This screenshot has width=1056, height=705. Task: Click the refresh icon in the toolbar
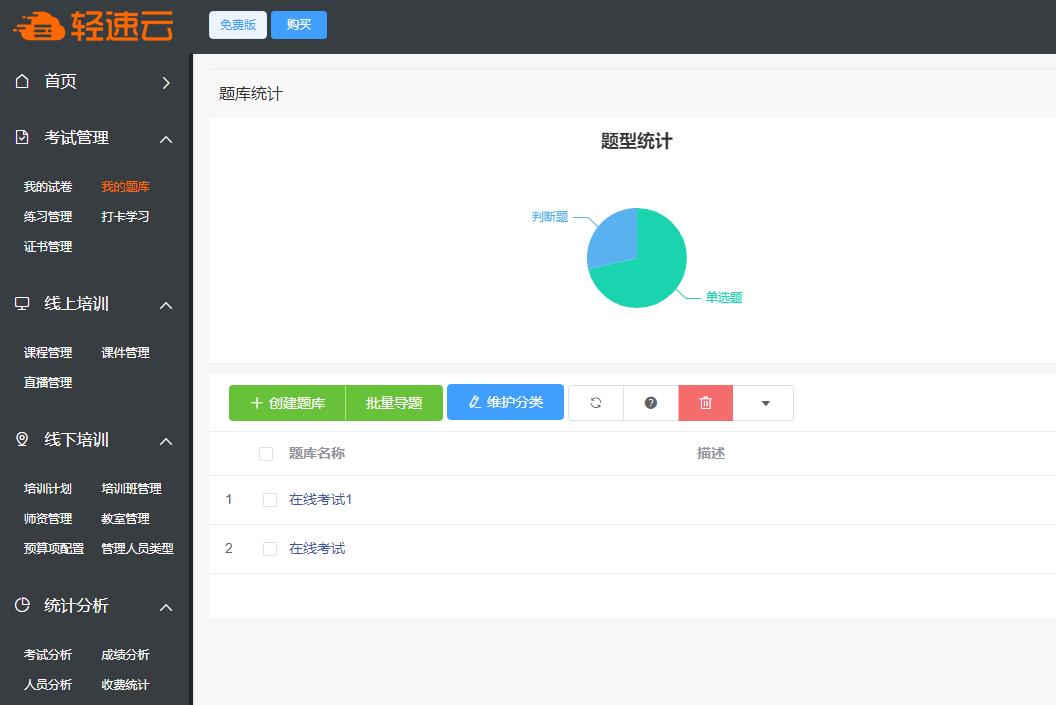pos(595,402)
